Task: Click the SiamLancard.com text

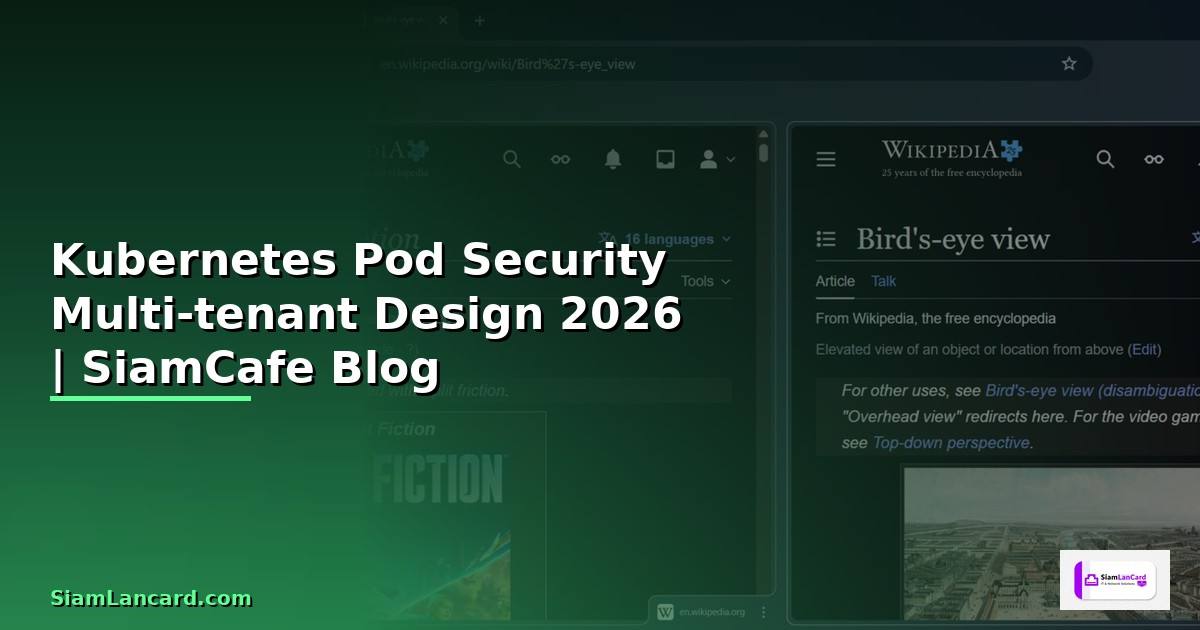Action: 151,598
